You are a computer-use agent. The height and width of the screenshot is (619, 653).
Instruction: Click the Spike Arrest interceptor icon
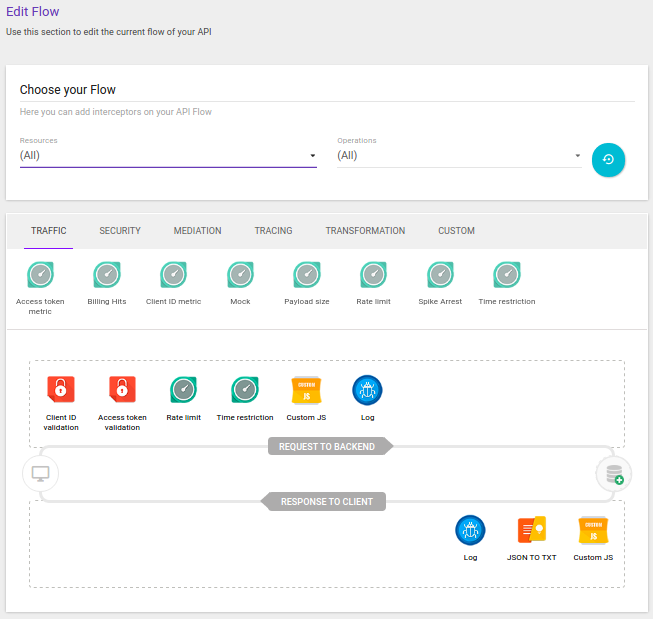[x=440, y=275]
